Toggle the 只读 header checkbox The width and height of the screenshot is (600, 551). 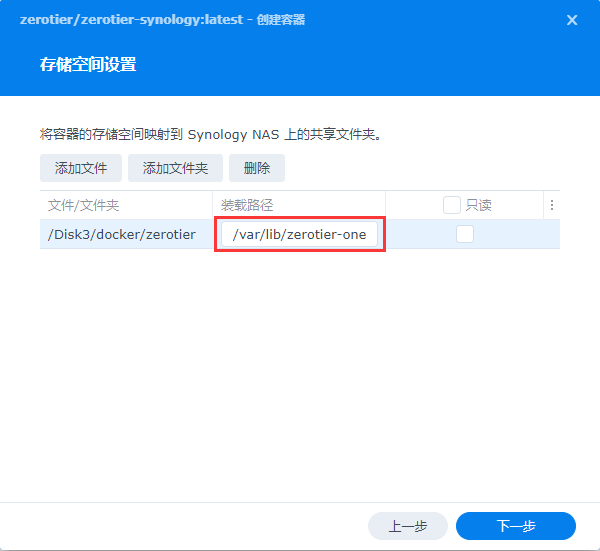point(452,205)
